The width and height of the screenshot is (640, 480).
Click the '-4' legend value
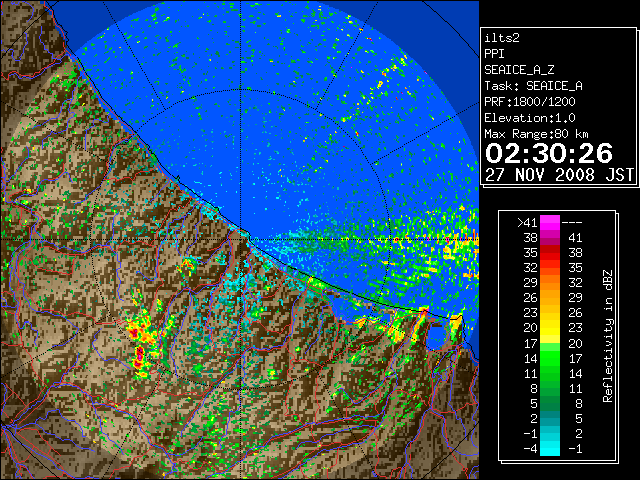point(531,448)
